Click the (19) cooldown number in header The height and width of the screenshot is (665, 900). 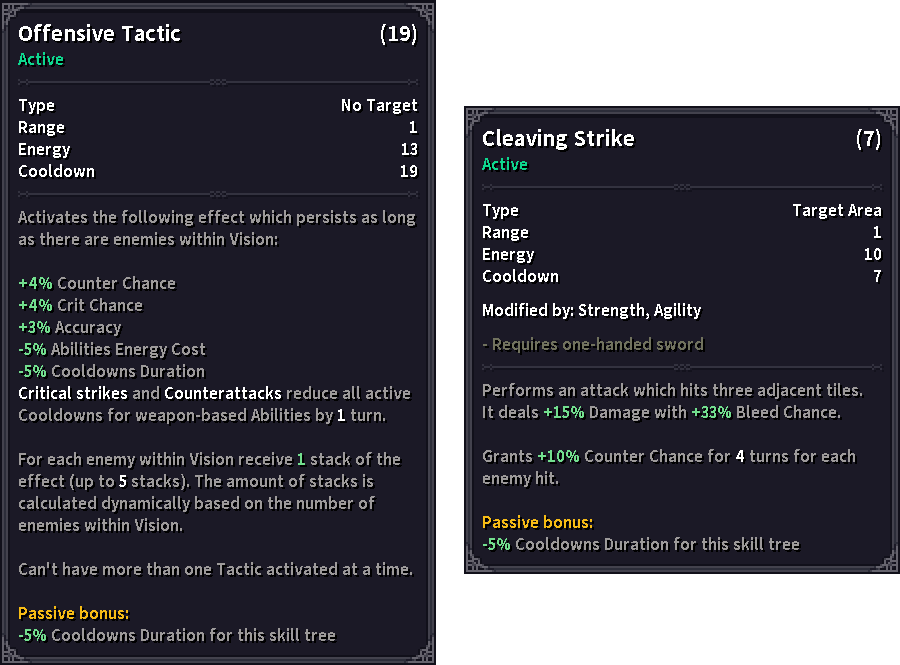[x=398, y=34]
